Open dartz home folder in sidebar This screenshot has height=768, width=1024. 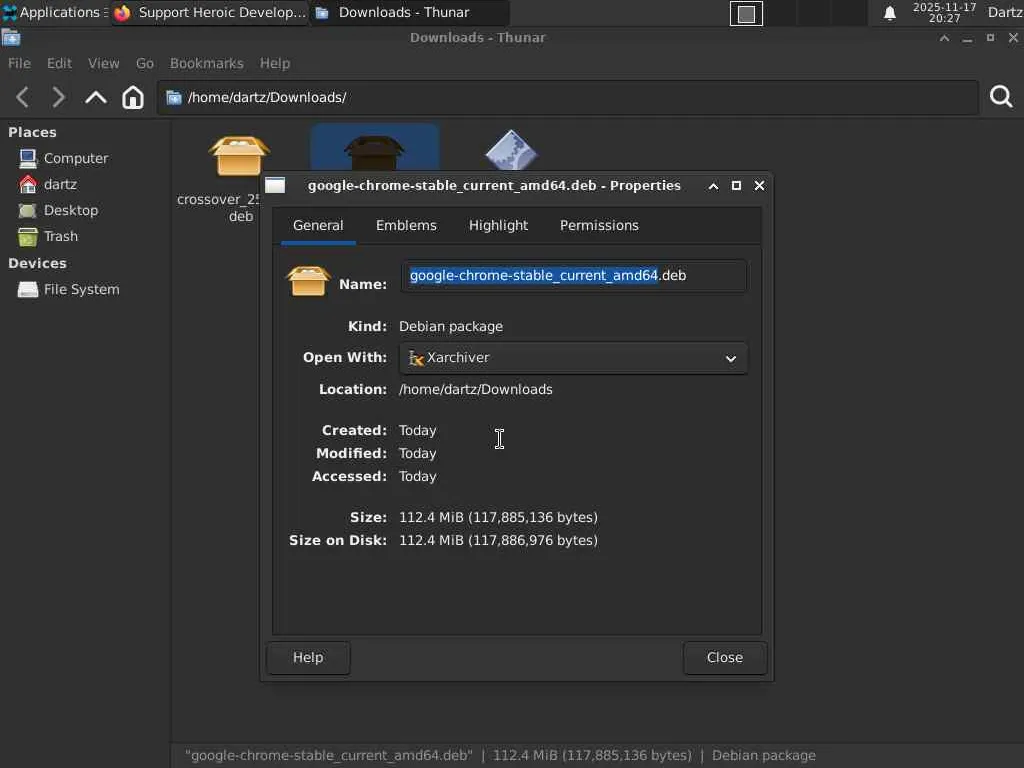(48, 184)
